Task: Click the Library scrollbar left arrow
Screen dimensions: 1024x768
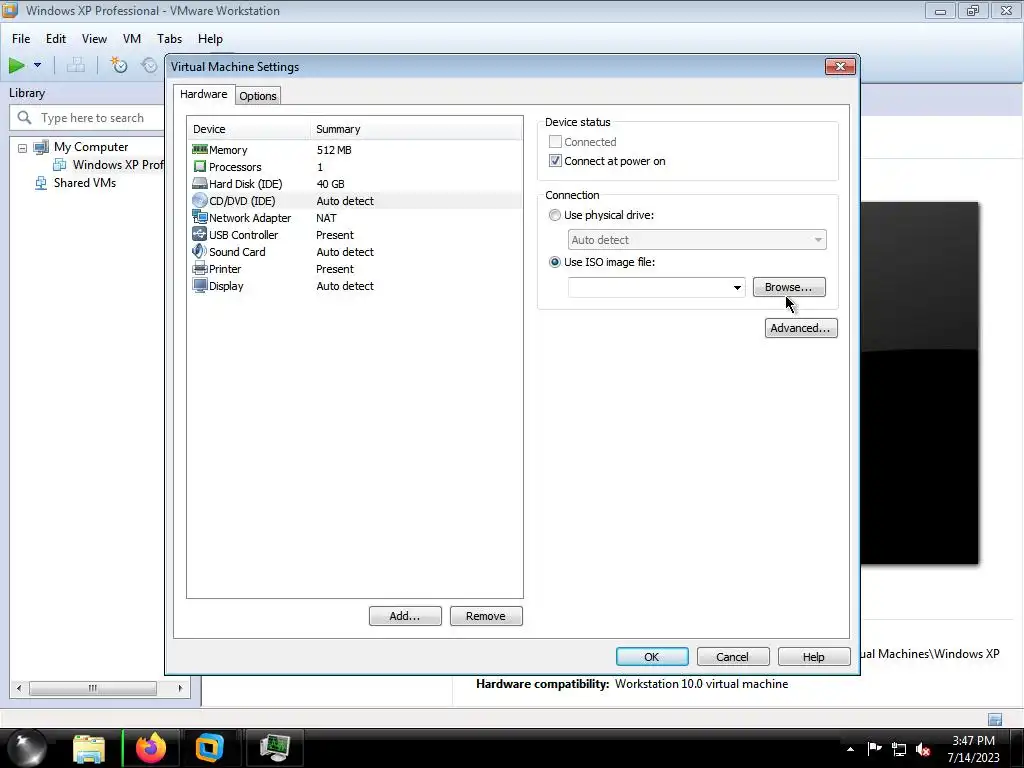Action: click(x=19, y=688)
